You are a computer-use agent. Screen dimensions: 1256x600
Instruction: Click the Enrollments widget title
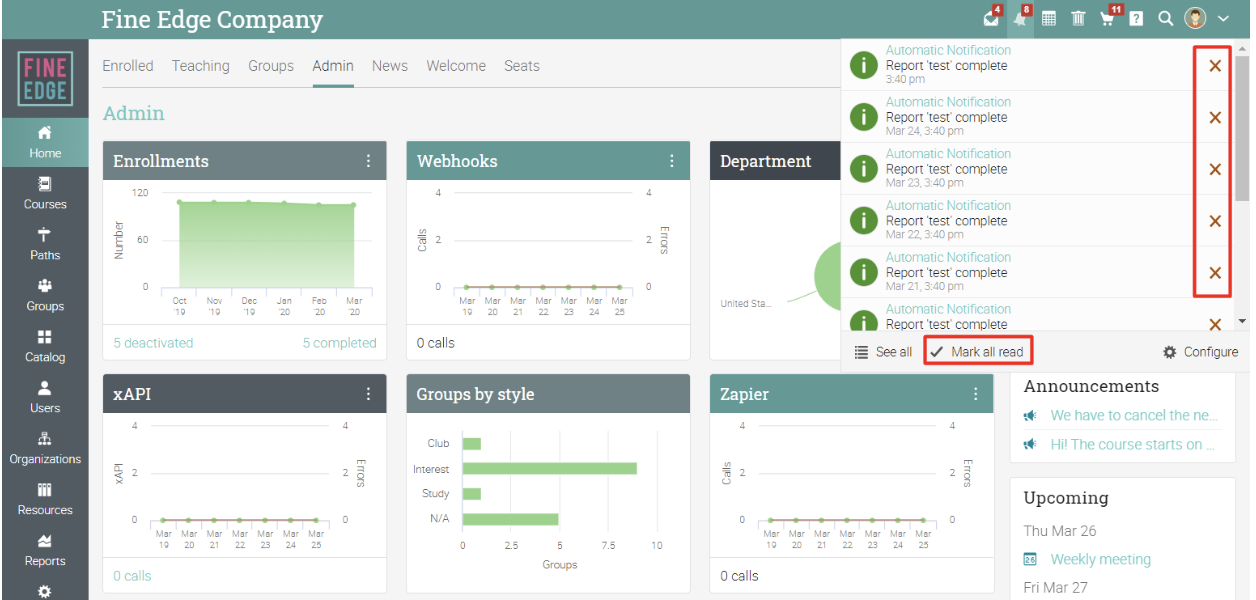coord(161,161)
